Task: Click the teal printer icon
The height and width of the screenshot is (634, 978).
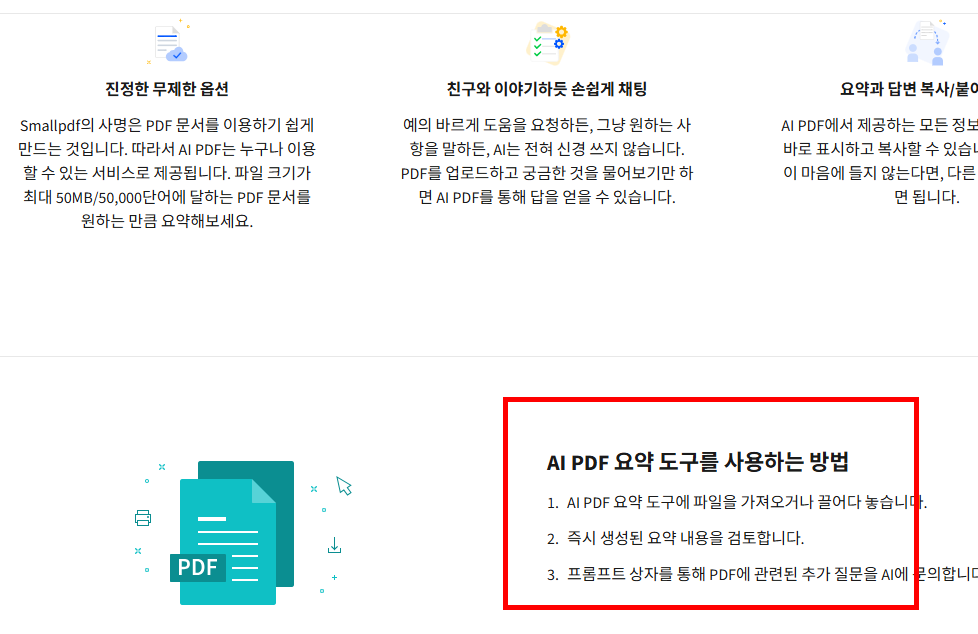Action: (142, 520)
